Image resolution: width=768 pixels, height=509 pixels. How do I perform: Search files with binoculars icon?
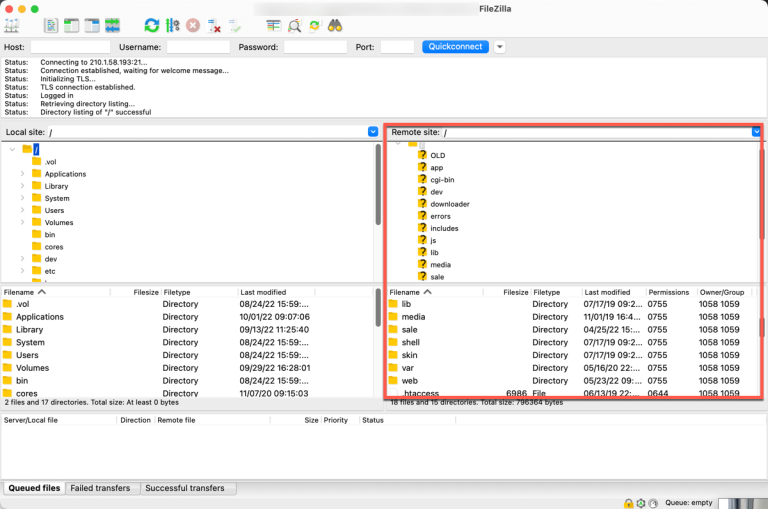tap(335, 26)
